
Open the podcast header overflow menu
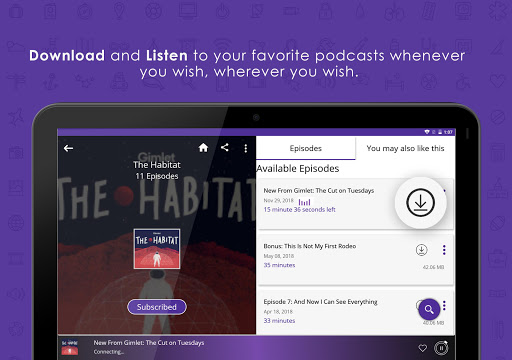point(246,148)
